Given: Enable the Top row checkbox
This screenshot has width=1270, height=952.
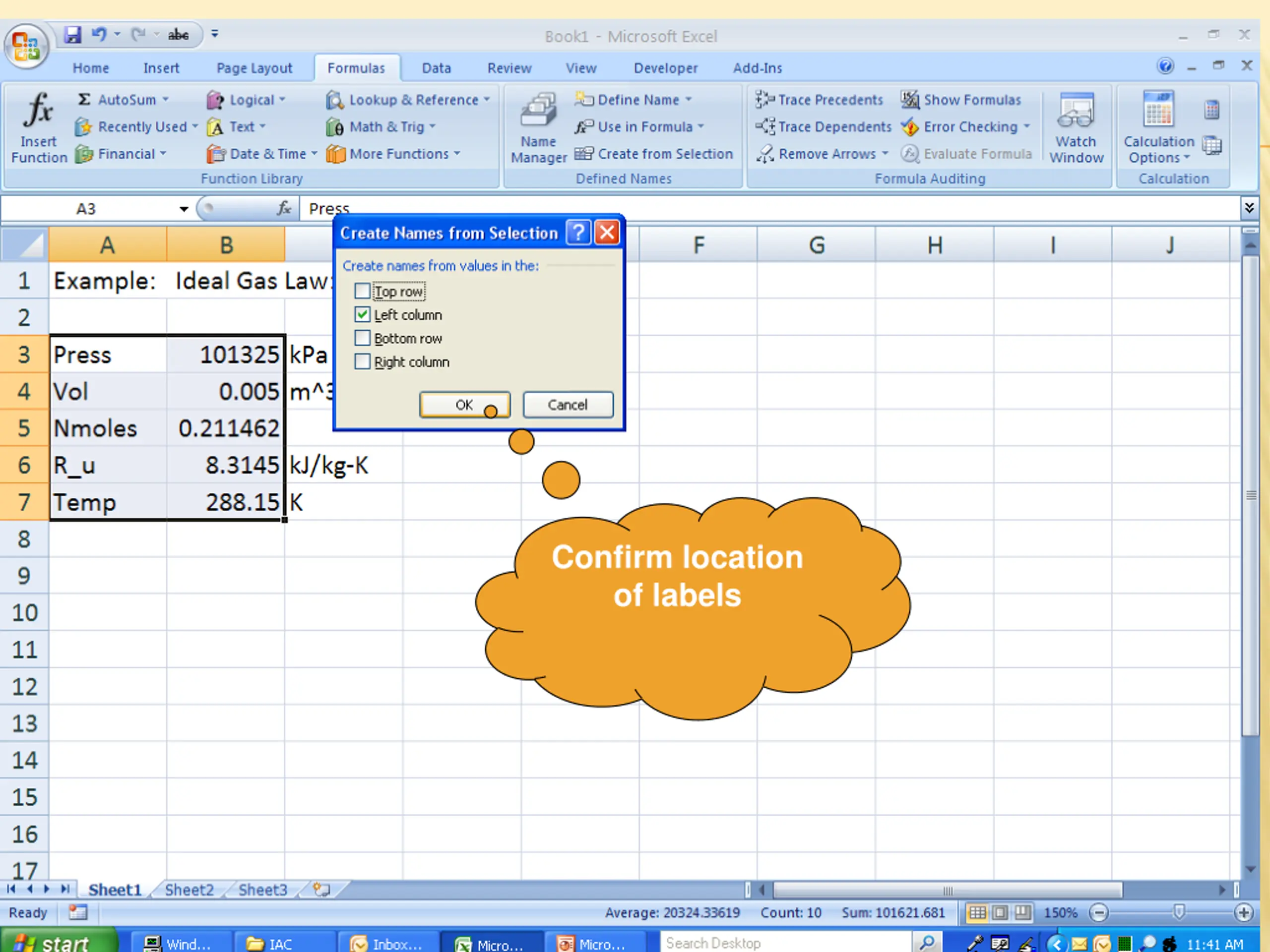Looking at the screenshot, I should pos(362,292).
